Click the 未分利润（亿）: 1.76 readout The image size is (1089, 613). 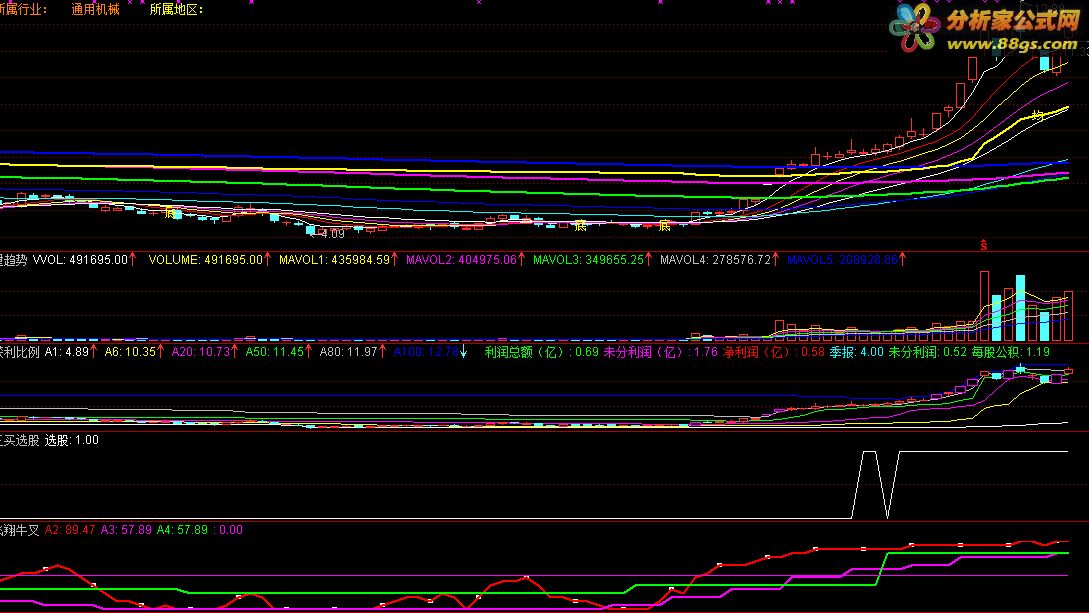click(x=660, y=352)
